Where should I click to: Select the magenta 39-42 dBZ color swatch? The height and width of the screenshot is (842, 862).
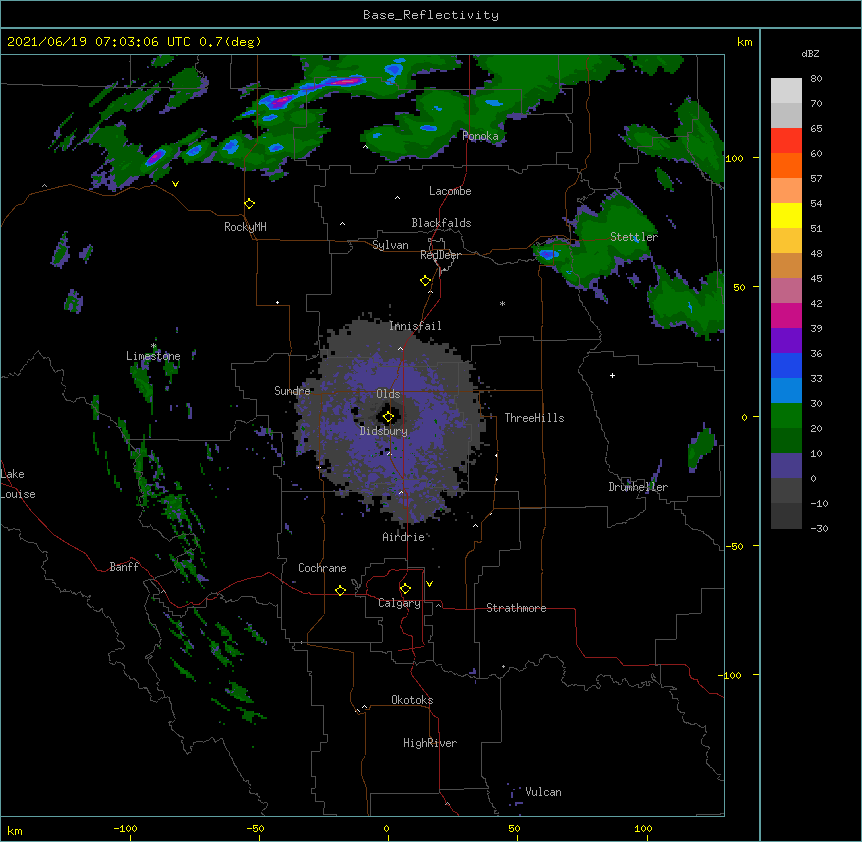(786, 315)
